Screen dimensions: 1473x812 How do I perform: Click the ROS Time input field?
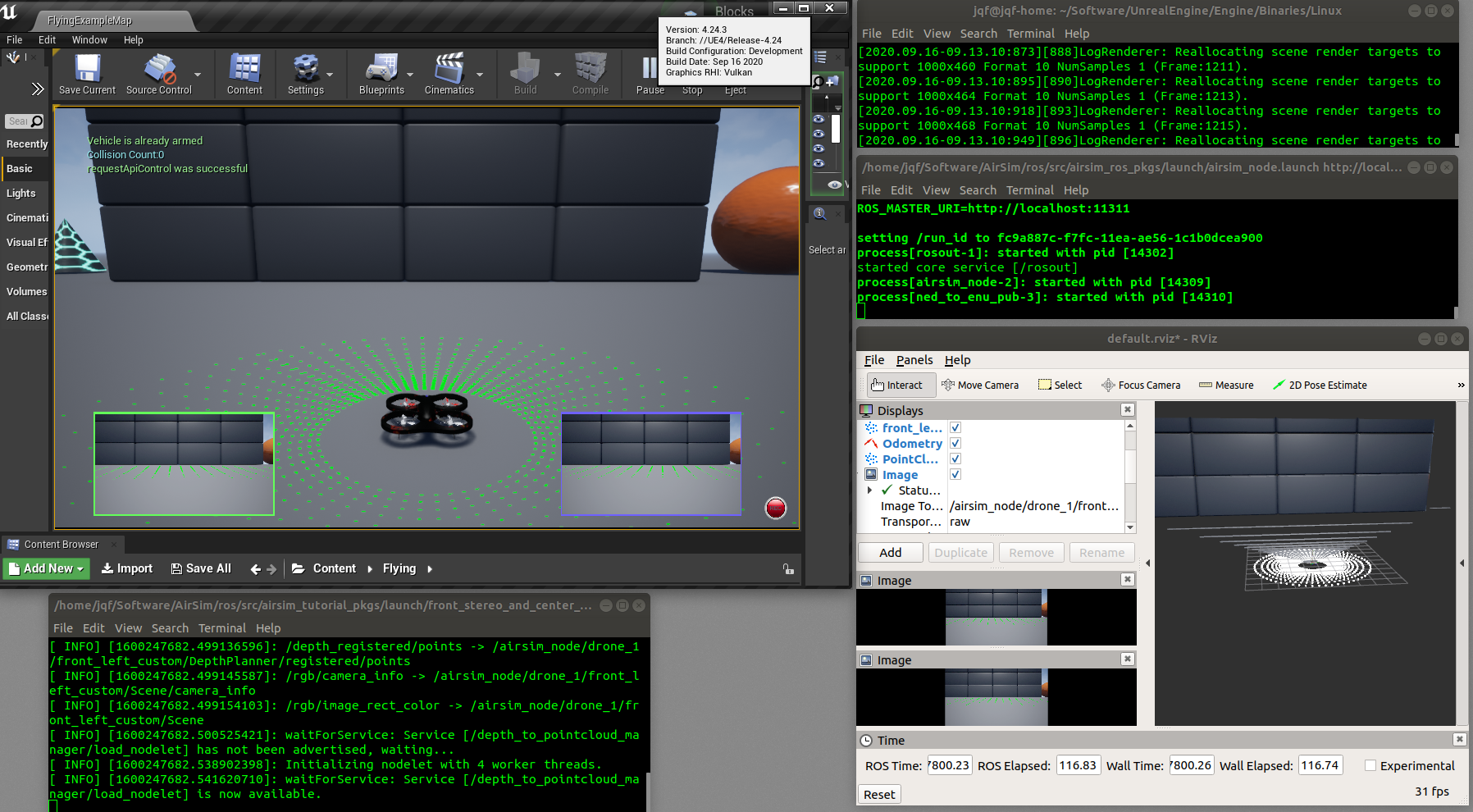(x=948, y=764)
